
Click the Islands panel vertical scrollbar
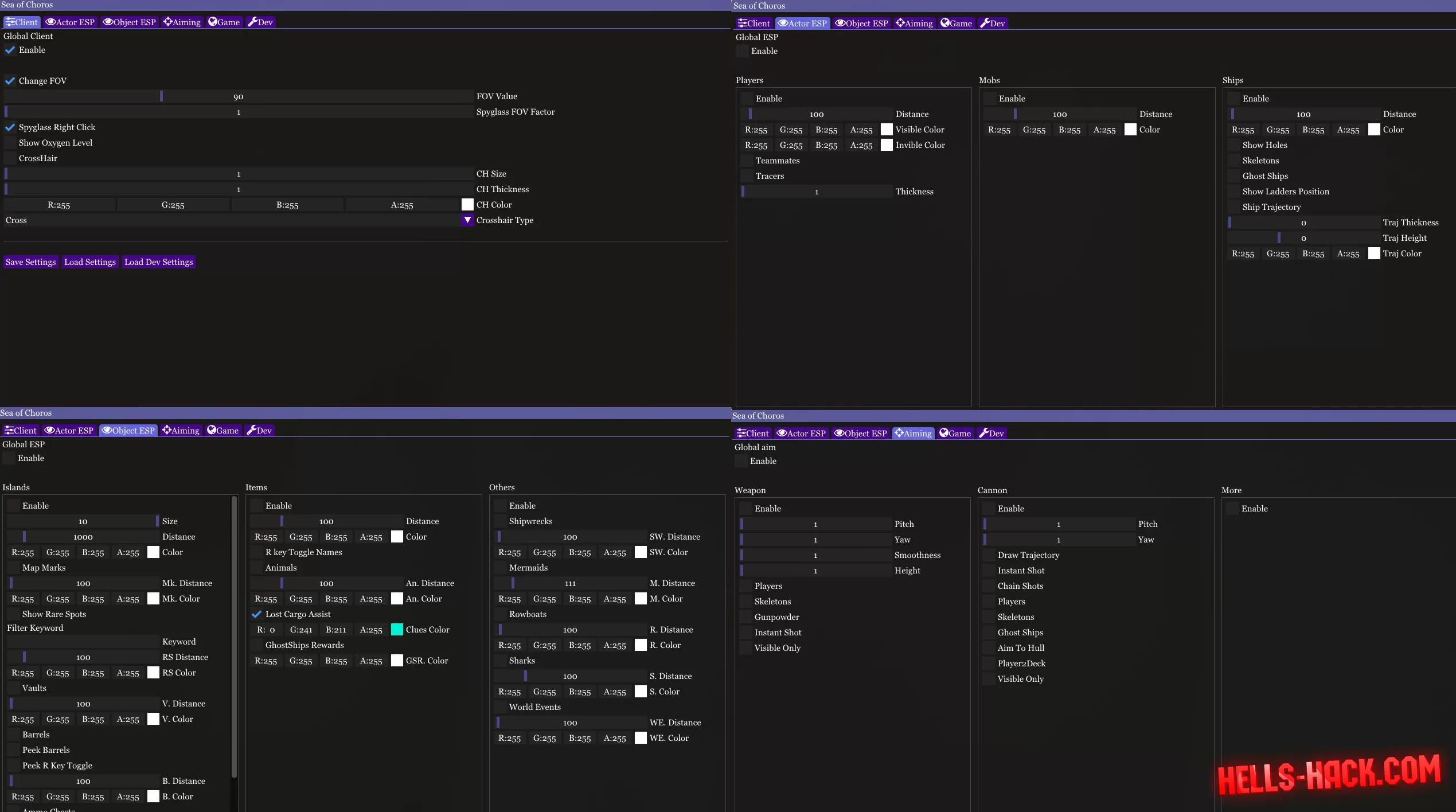234,637
